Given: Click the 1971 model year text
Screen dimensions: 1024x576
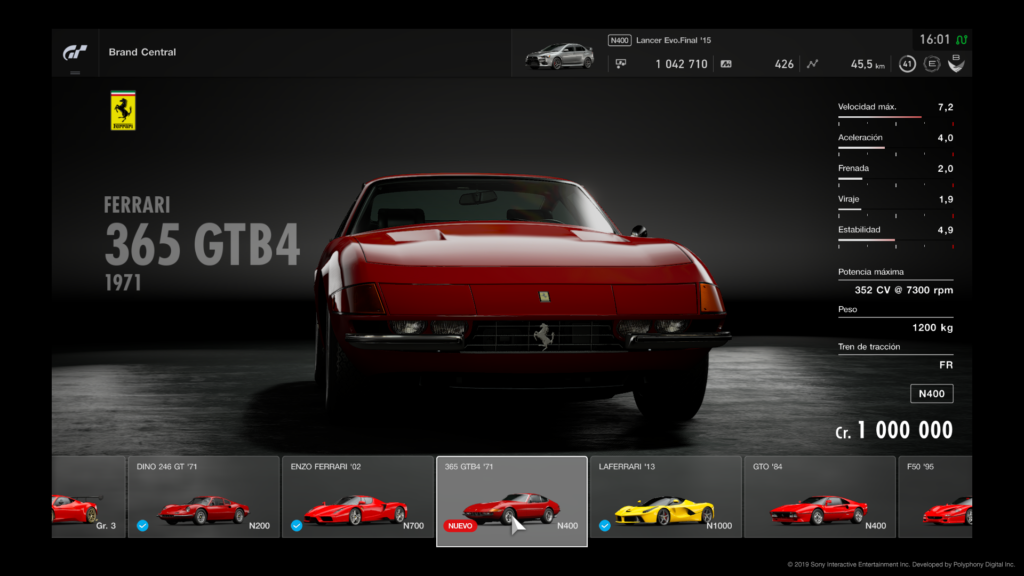Looking at the screenshot, I should (x=123, y=283).
